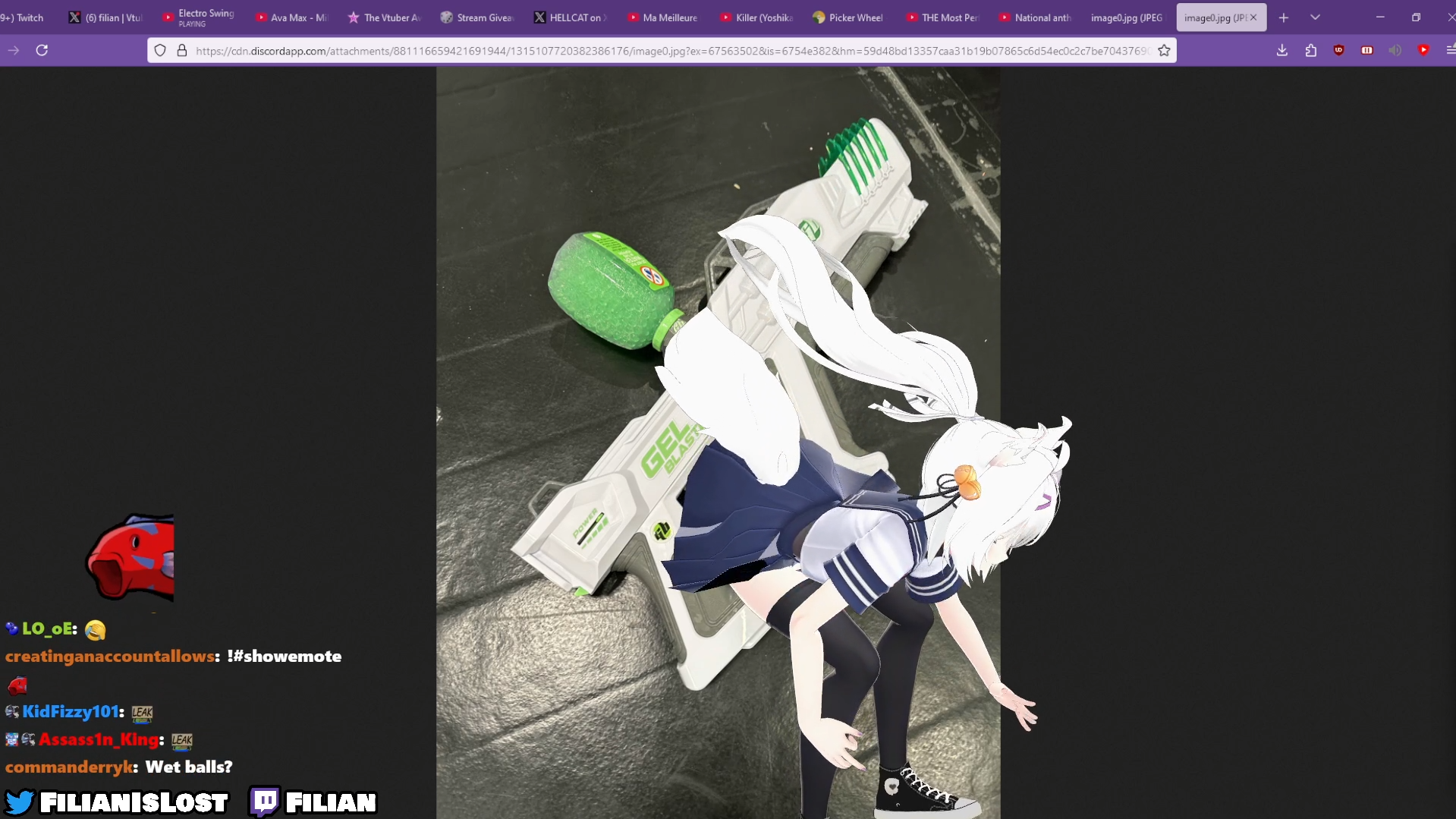Click the LEAK emote beside Assass1n_King
1456x819 pixels.
click(x=182, y=740)
